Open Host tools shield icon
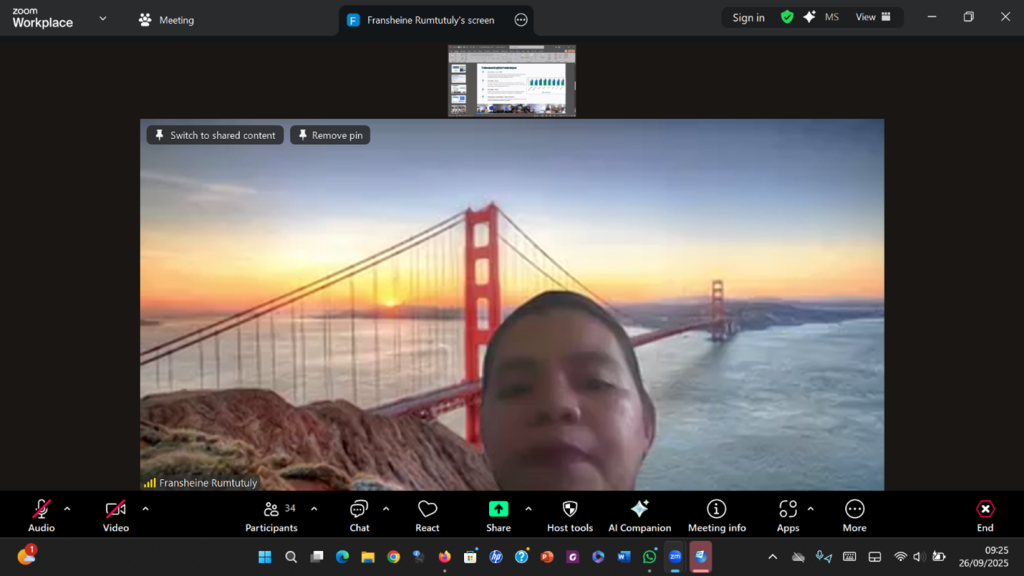Image resolution: width=1024 pixels, height=576 pixels. [x=569, y=516]
